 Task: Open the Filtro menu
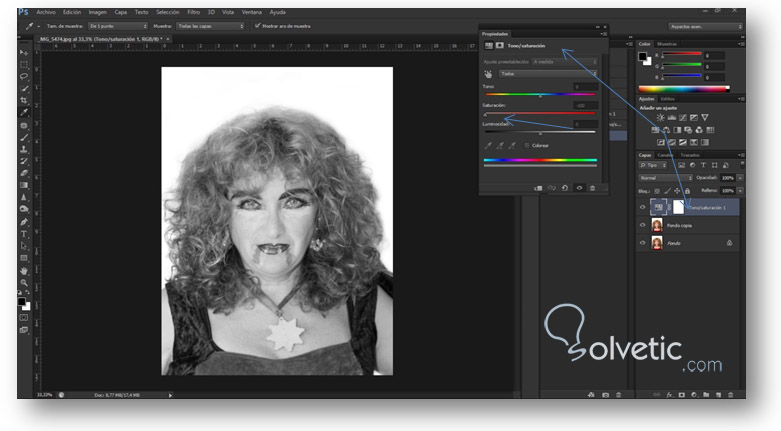pos(194,12)
